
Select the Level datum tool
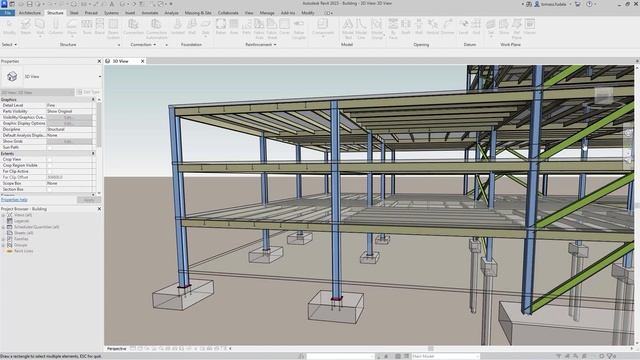pos(464,27)
